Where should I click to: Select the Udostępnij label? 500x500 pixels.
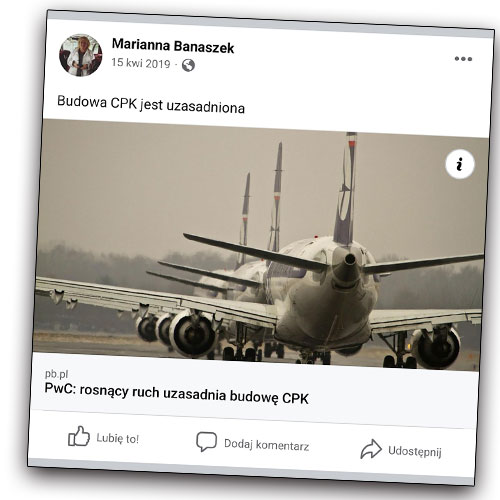(415, 451)
